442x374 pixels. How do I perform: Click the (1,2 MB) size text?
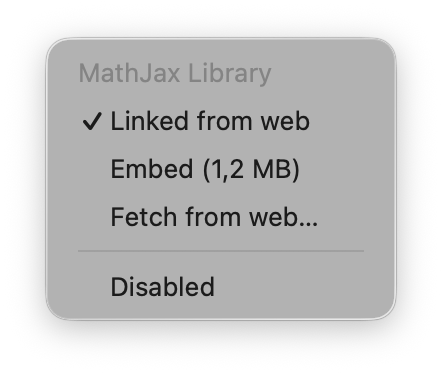coord(251,170)
